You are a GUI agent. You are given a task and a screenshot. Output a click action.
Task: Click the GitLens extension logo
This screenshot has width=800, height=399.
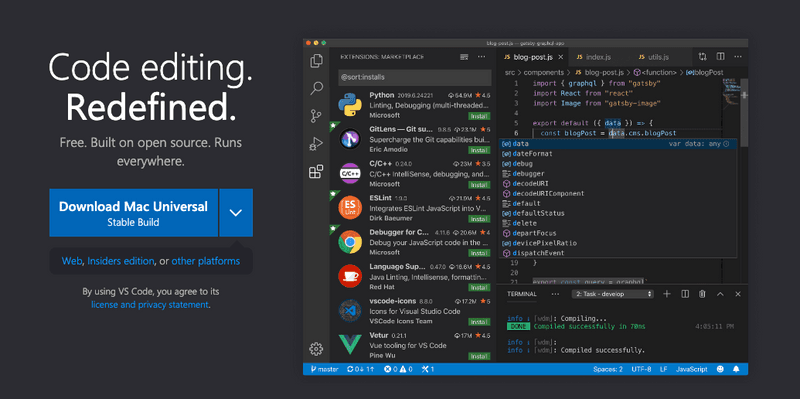pos(350,139)
